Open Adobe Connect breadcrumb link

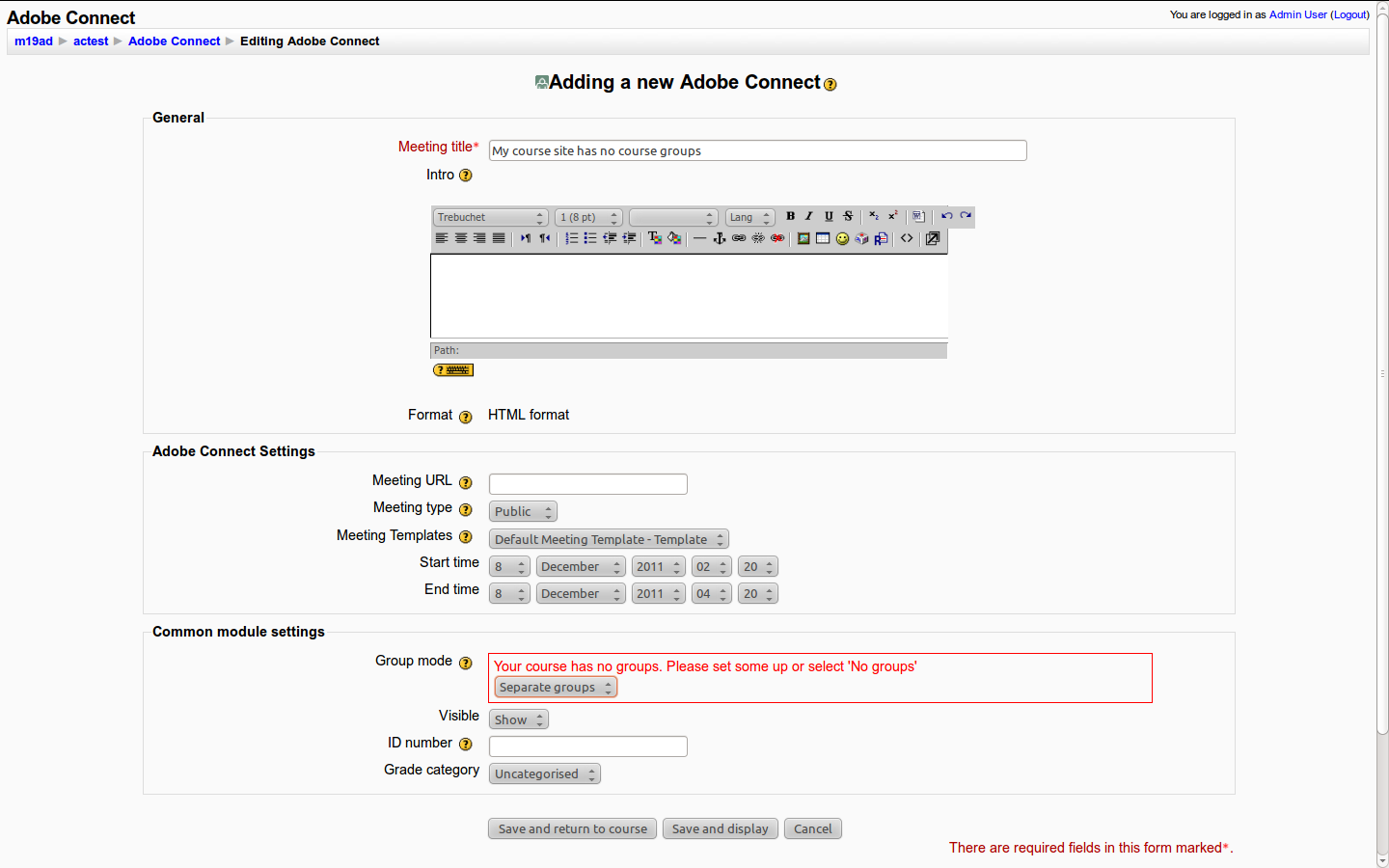[174, 41]
